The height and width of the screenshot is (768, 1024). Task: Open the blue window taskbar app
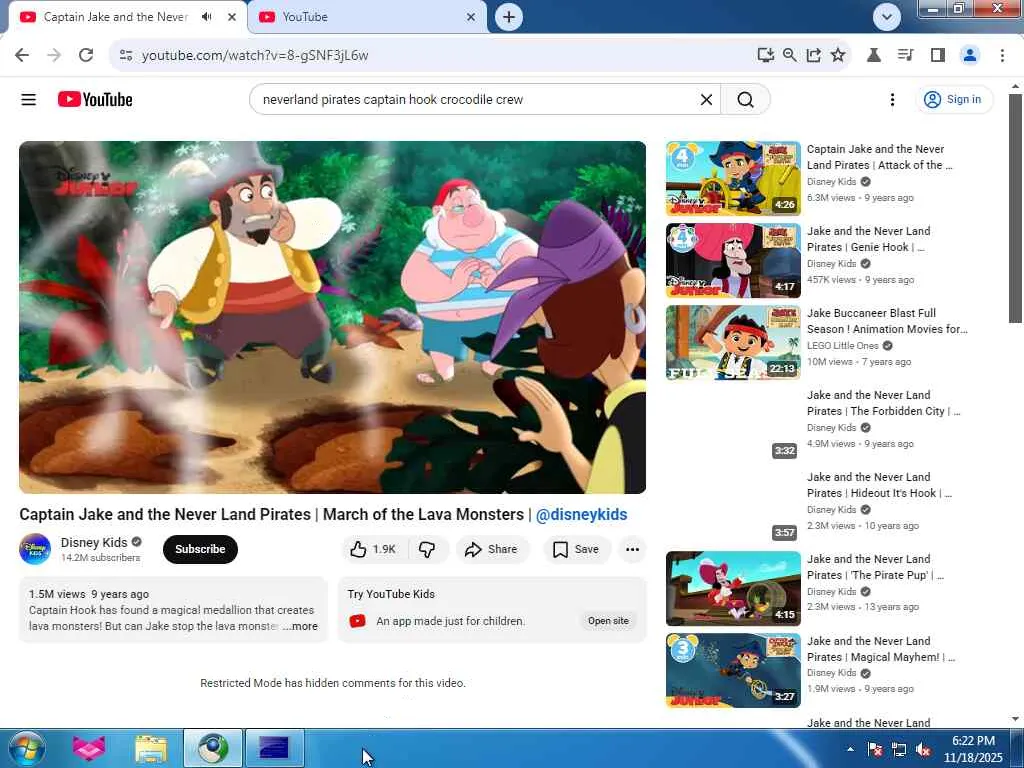pos(274,748)
